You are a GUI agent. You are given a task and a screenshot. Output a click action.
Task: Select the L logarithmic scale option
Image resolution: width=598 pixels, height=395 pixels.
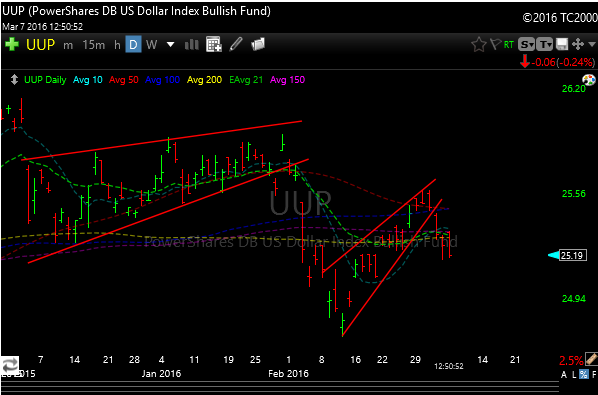574,375
